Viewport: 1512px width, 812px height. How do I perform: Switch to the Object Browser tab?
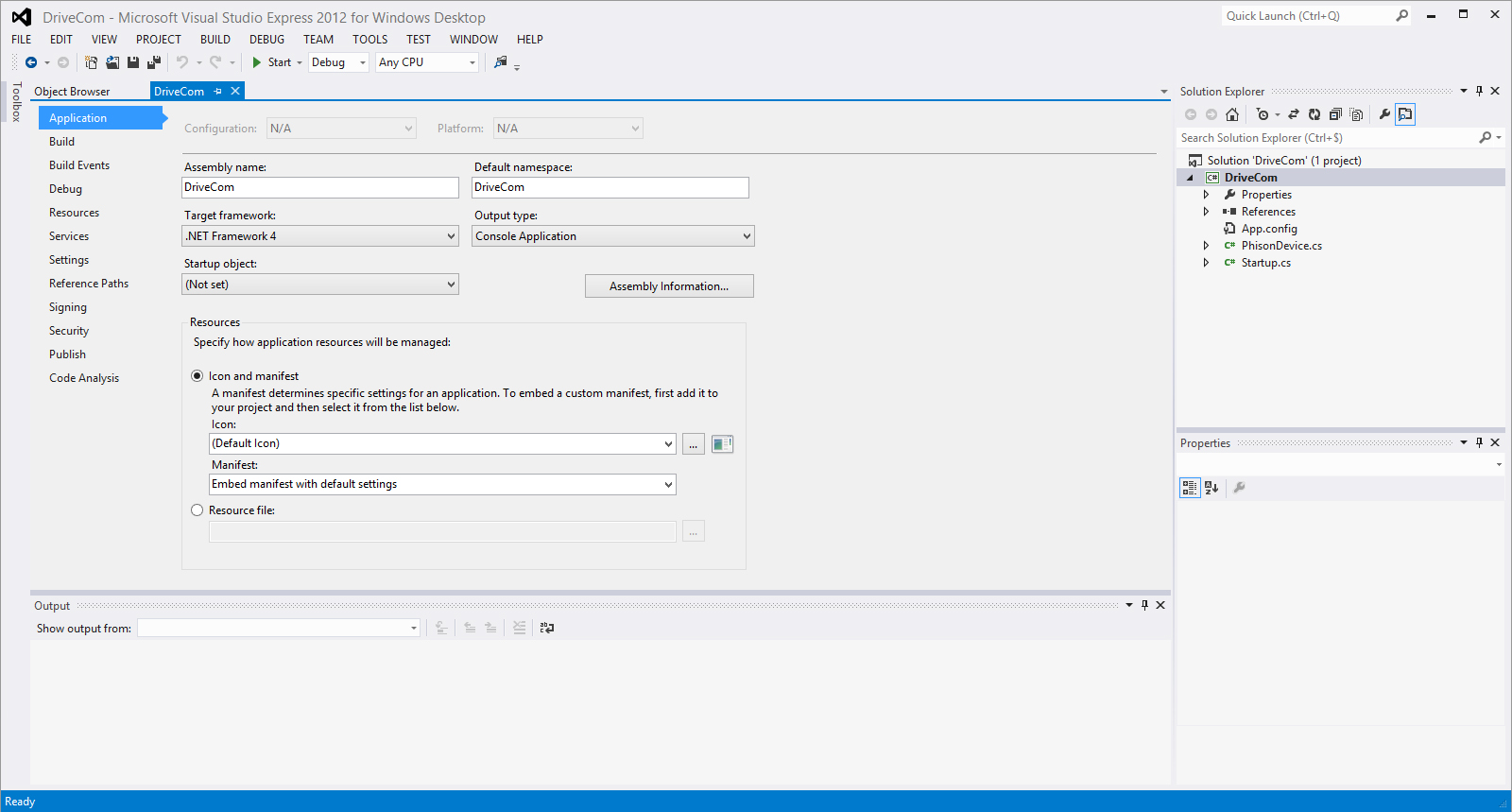73,92
